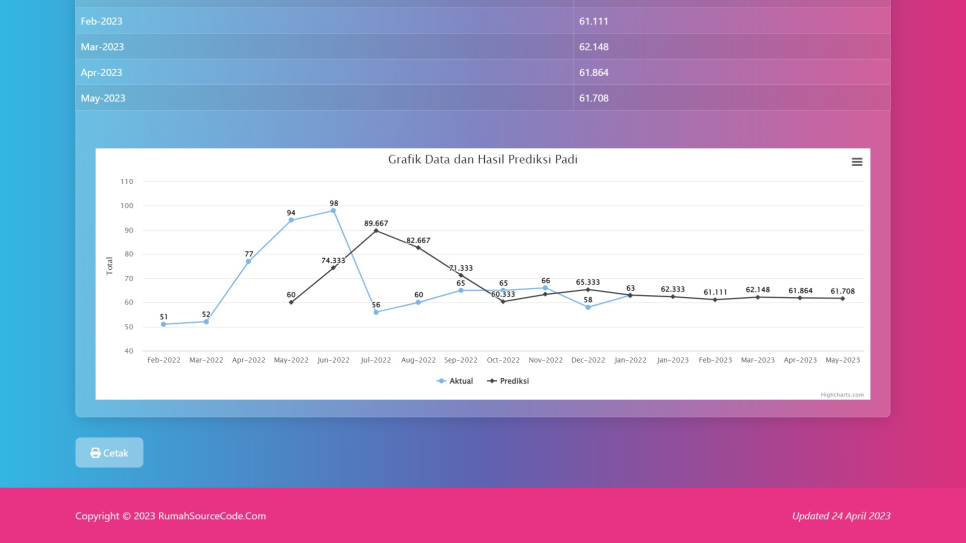
Task: Click the Aktual peak point labeled 98
Action: click(x=334, y=211)
